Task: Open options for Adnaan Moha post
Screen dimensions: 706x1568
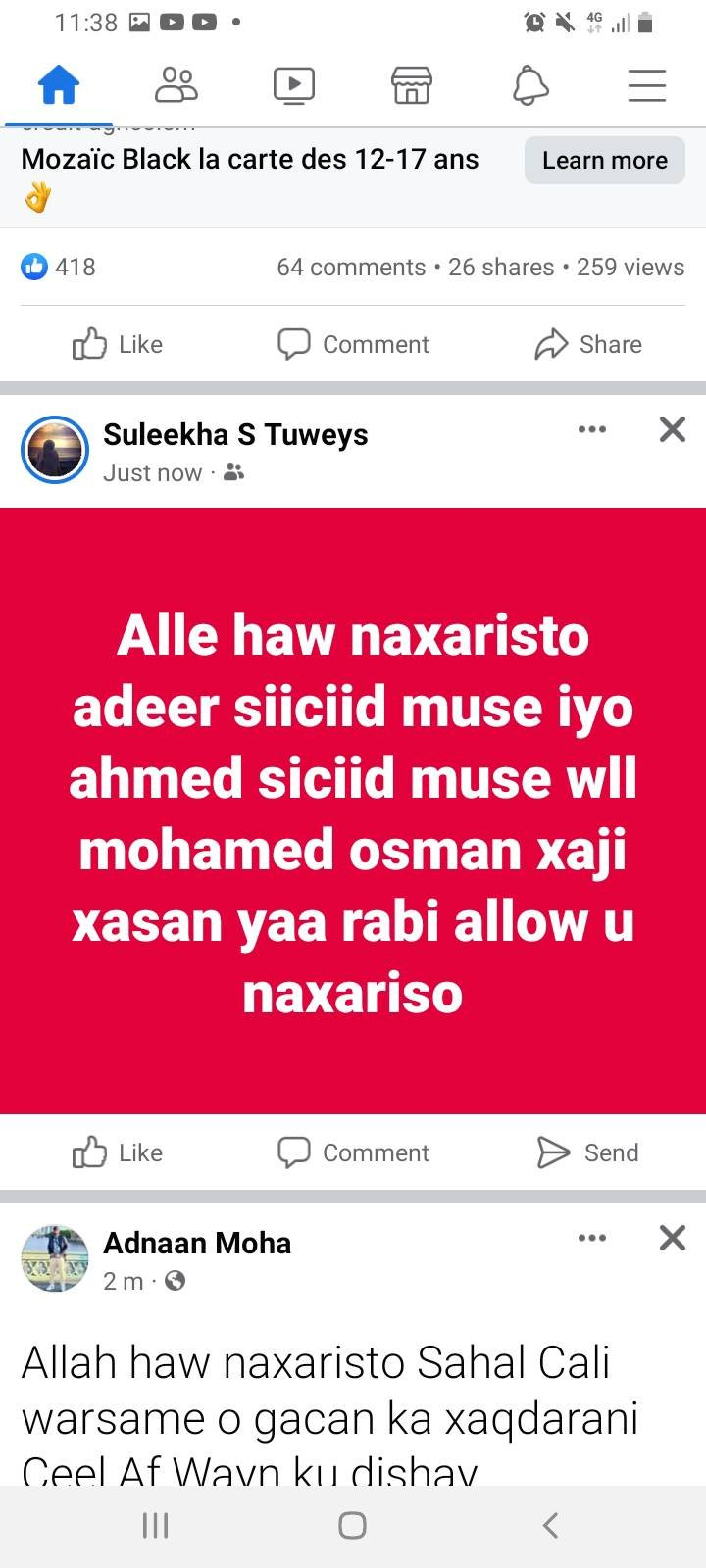Action: tap(592, 1238)
